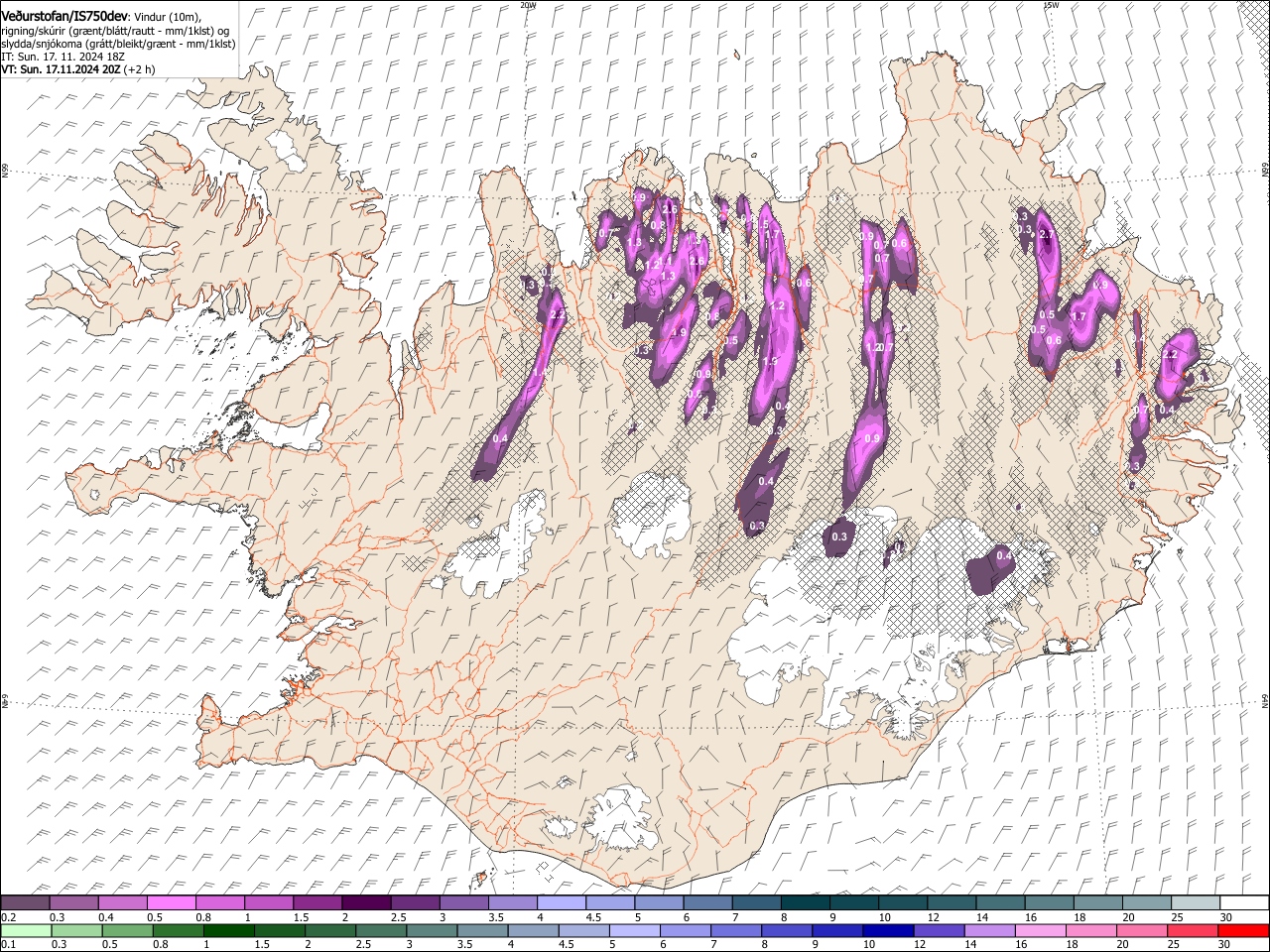This screenshot has width=1270, height=952.
Task: Click the '15W' longitude label at top
Action: coord(1051,5)
